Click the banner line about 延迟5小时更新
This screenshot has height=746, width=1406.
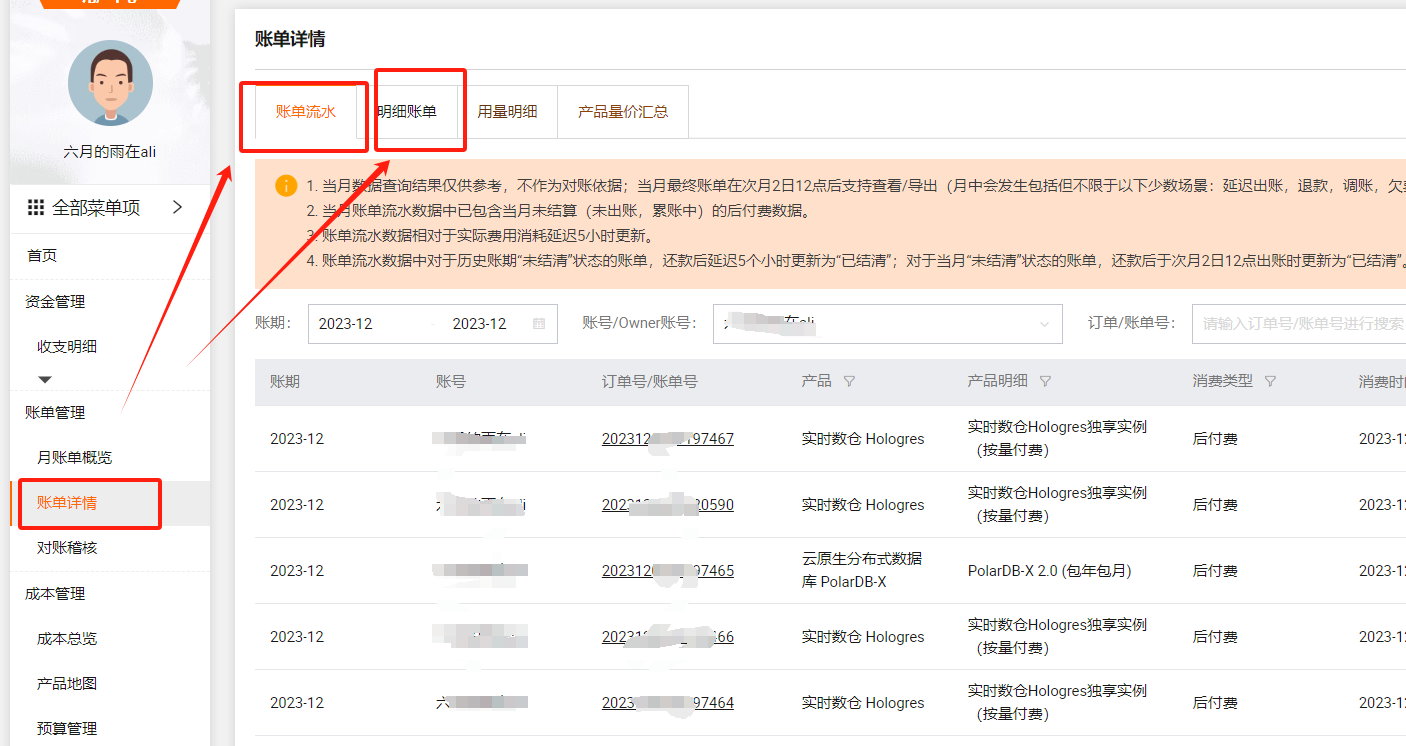point(481,236)
